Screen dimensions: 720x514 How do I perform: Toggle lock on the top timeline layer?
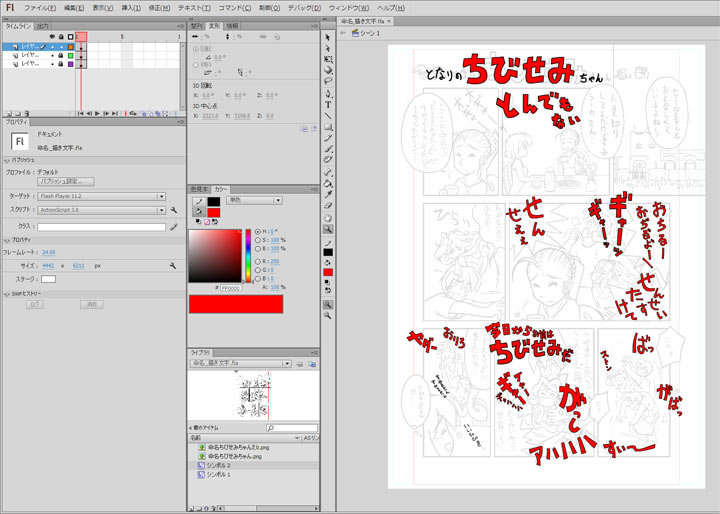coord(60,46)
